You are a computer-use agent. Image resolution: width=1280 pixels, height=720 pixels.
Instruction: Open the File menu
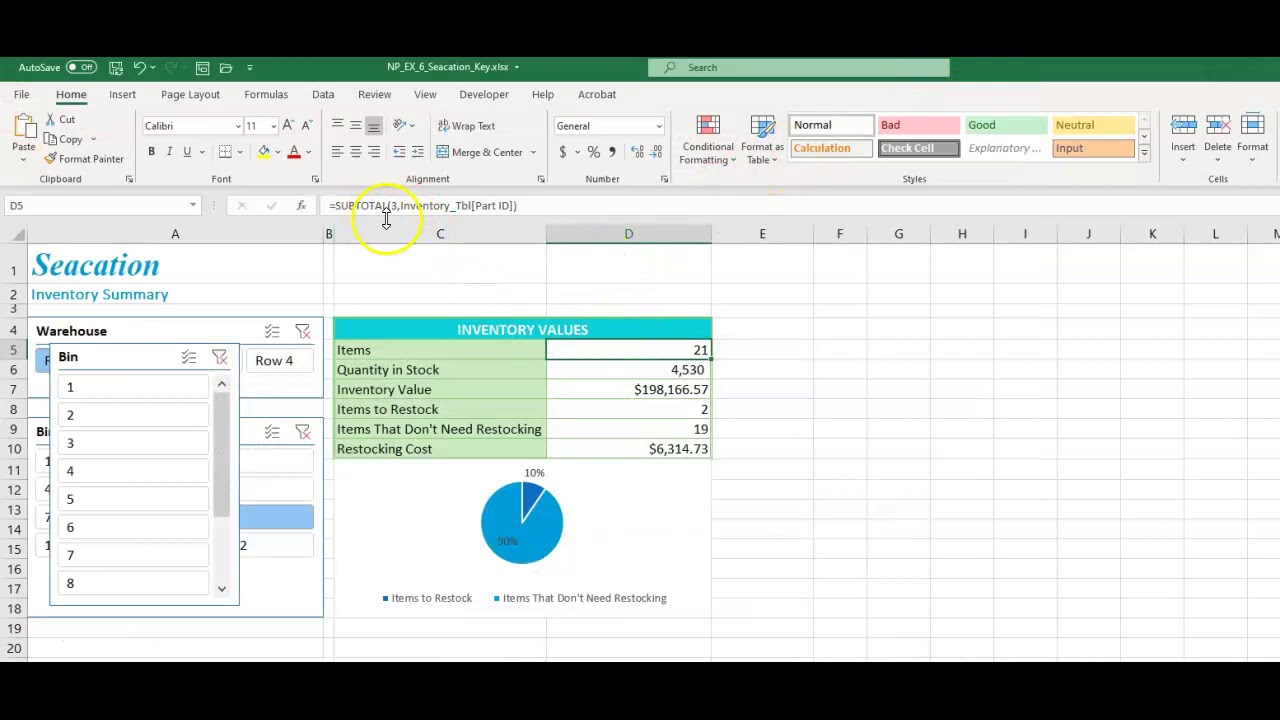coord(21,94)
